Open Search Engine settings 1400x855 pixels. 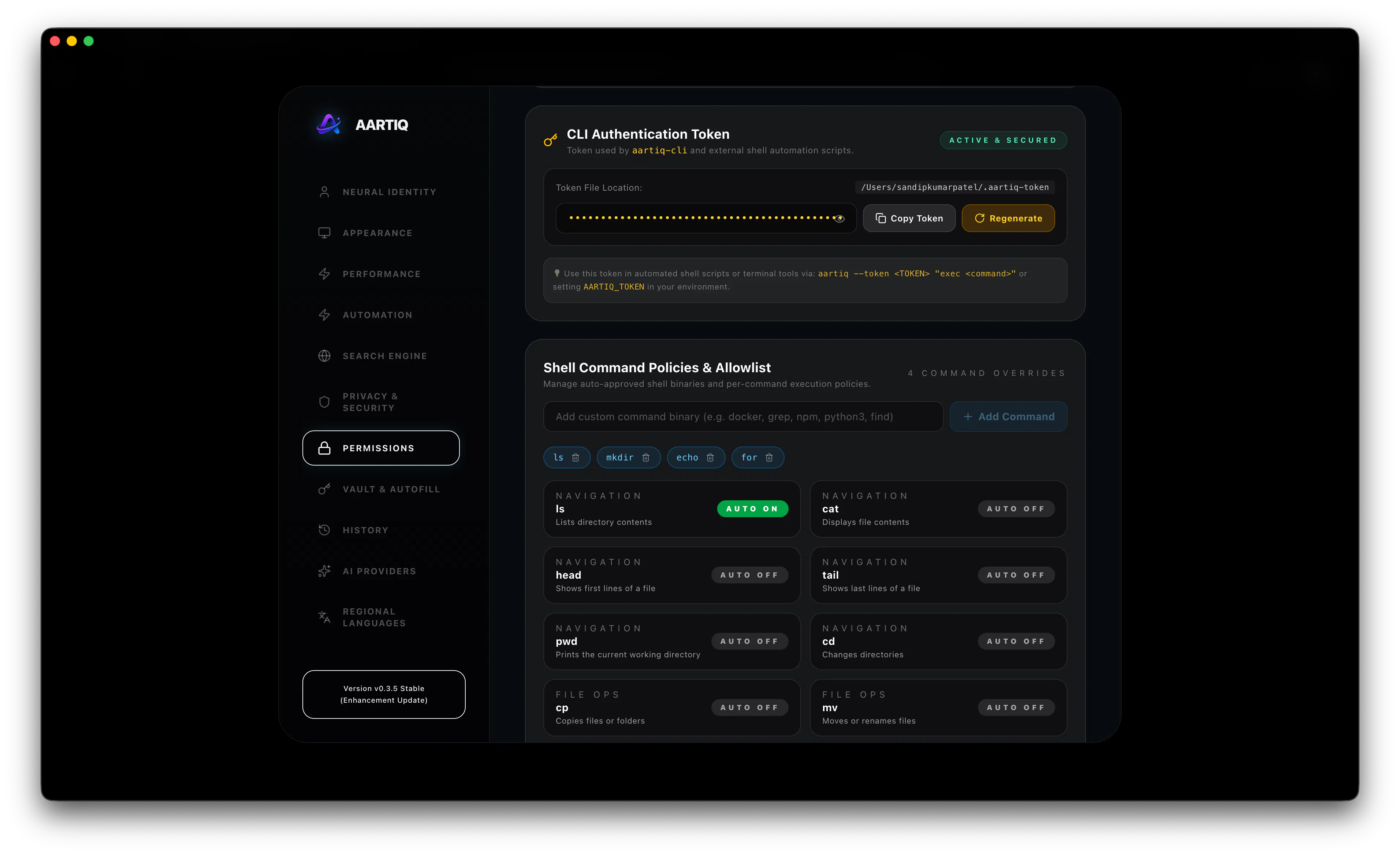(x=381, y=356)
